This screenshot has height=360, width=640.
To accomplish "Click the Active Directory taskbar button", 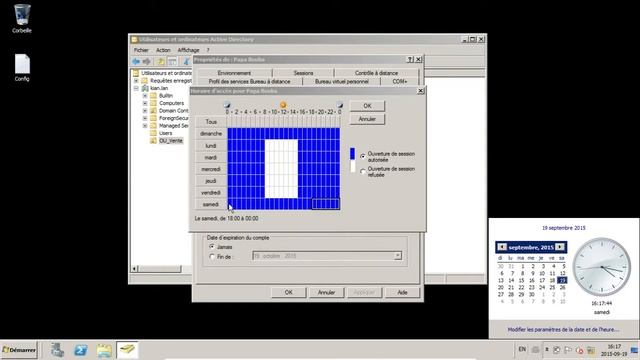I will pos(127,350).
